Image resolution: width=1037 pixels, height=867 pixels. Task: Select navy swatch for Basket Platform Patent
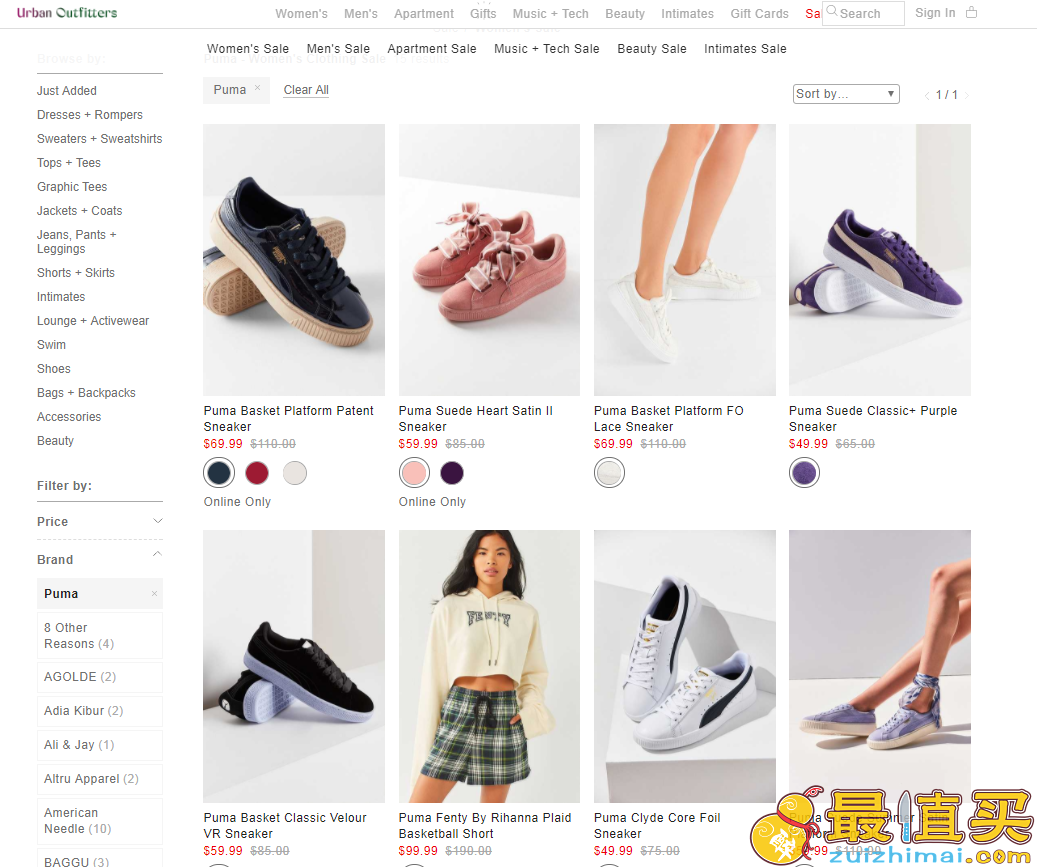click(219, 473)
